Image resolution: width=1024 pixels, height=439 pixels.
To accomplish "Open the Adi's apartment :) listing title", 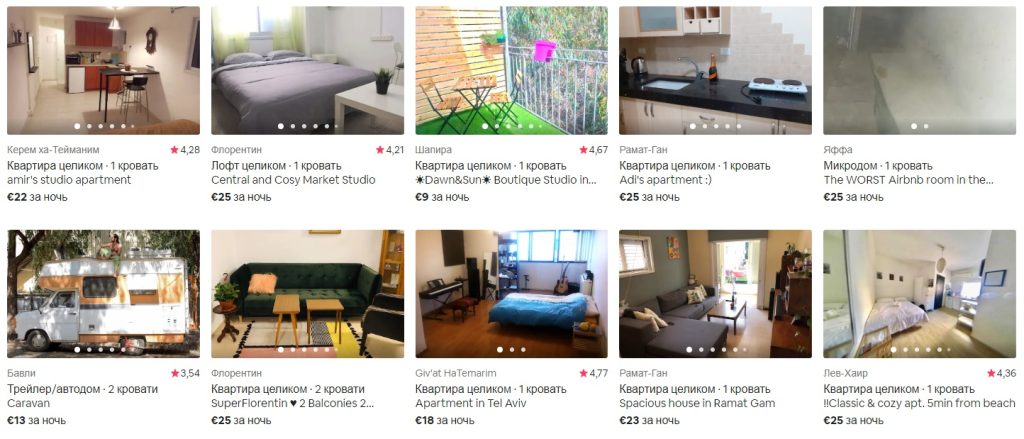I will pyautogui.click(x=663, y=180).
